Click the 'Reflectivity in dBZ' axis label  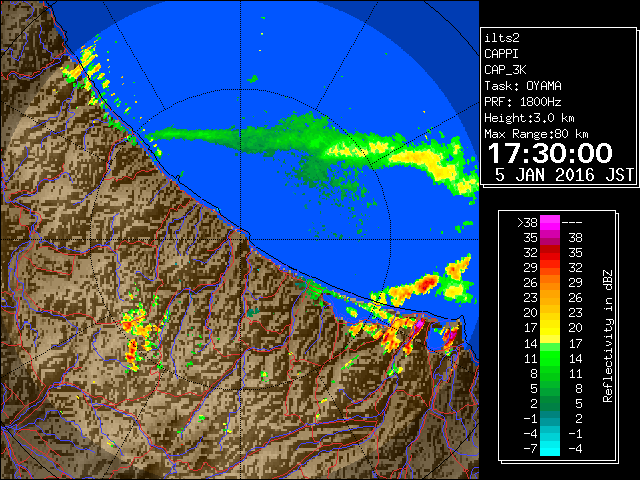pyautogui.click(x=608, y=336)
